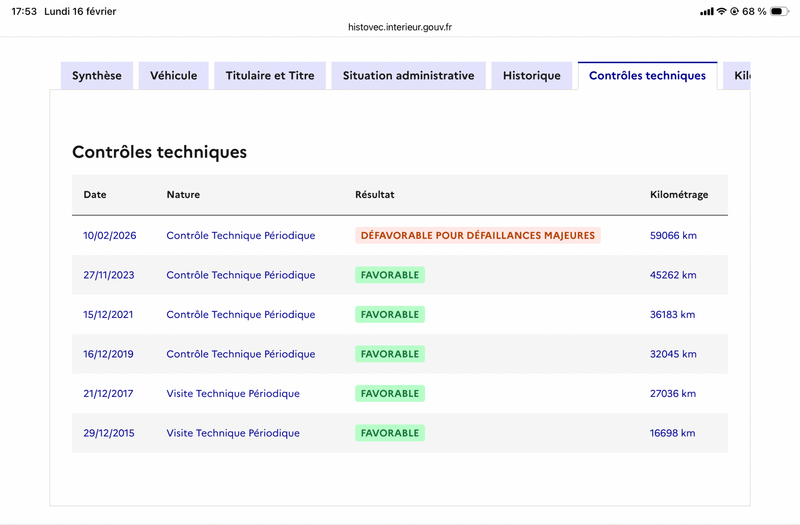This screenshot has height=525, width=800.
Task: Go to the Historique tab
Action: [x=532, y=76]
